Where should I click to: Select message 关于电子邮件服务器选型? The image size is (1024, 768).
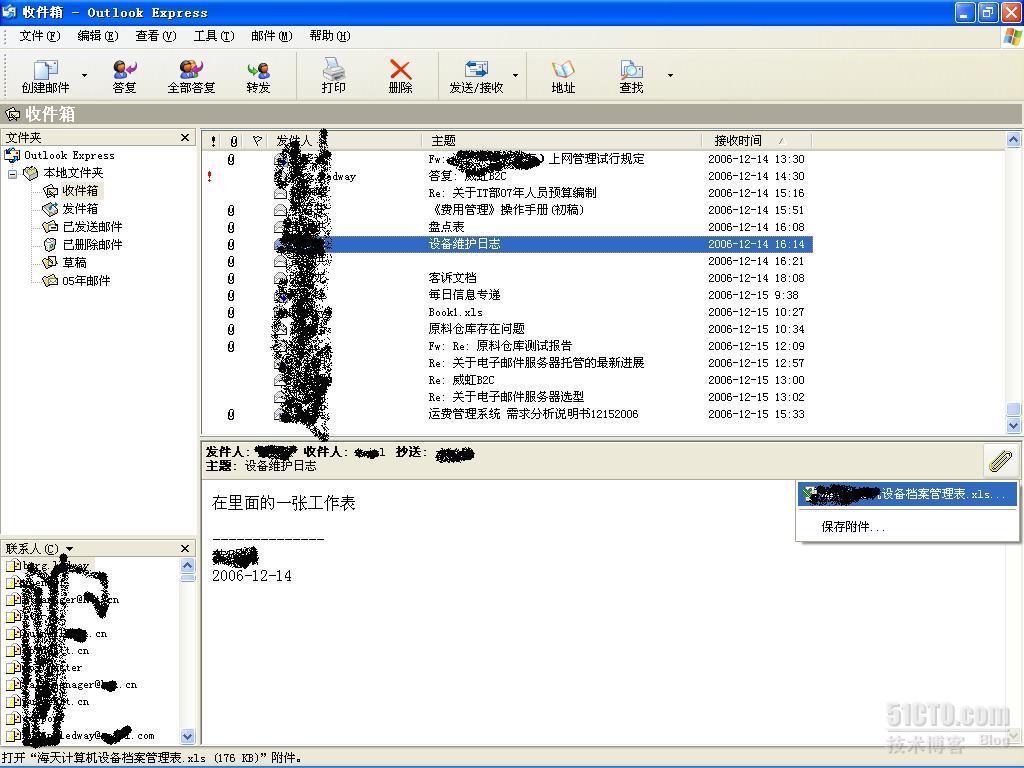[x=507, y=396]
